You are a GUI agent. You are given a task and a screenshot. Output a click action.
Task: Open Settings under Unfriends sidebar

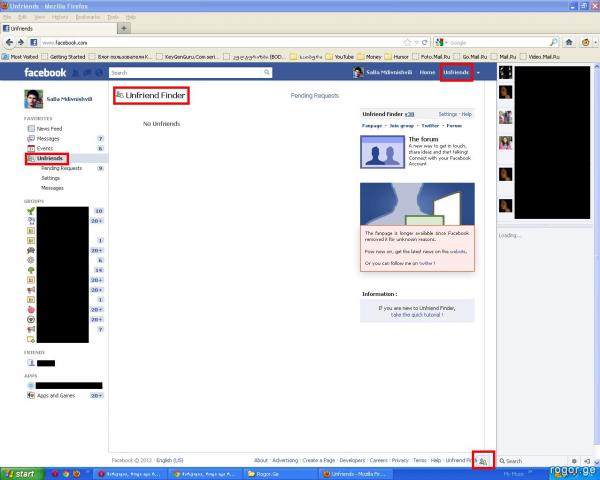coord(51,178)
